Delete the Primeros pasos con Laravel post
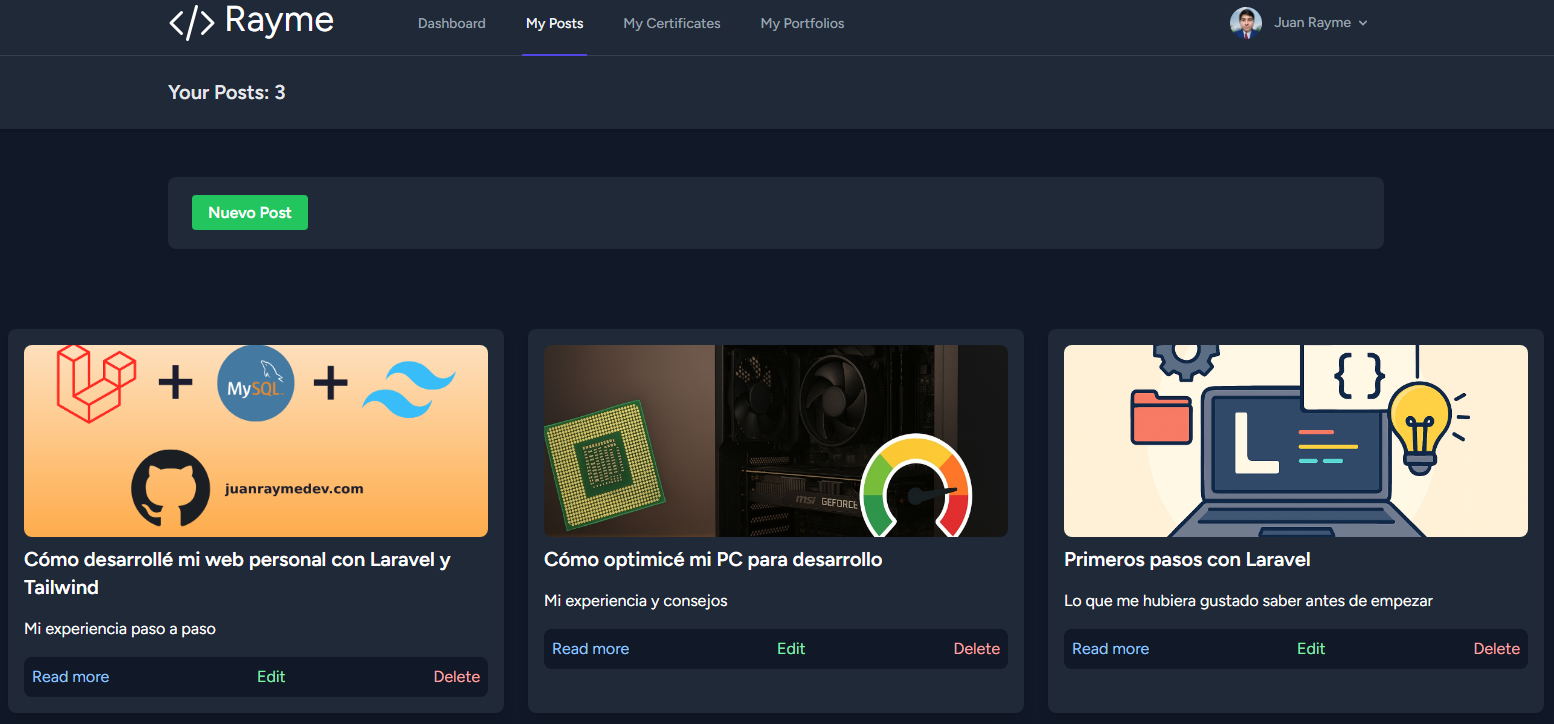The height and width of the screenshot is (724, 1554). coord(1496,649)
